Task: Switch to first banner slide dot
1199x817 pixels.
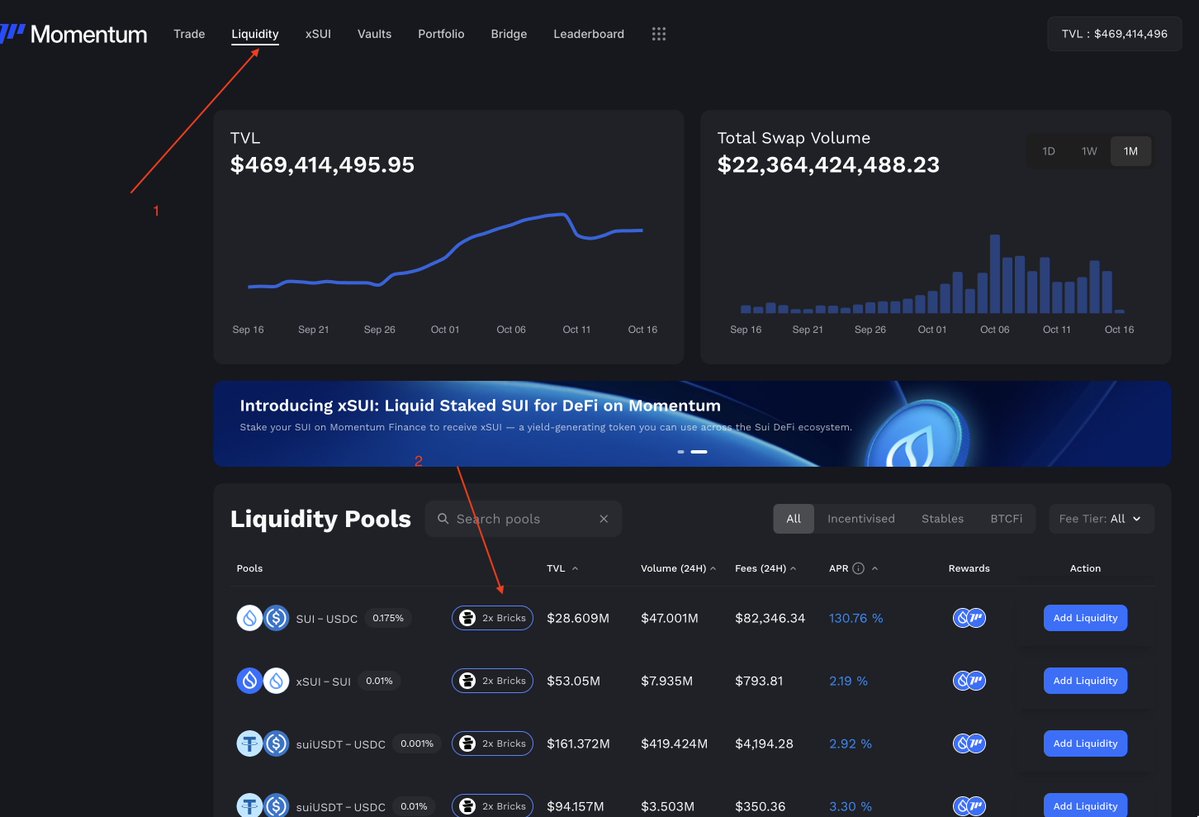Action: [681, 451]
